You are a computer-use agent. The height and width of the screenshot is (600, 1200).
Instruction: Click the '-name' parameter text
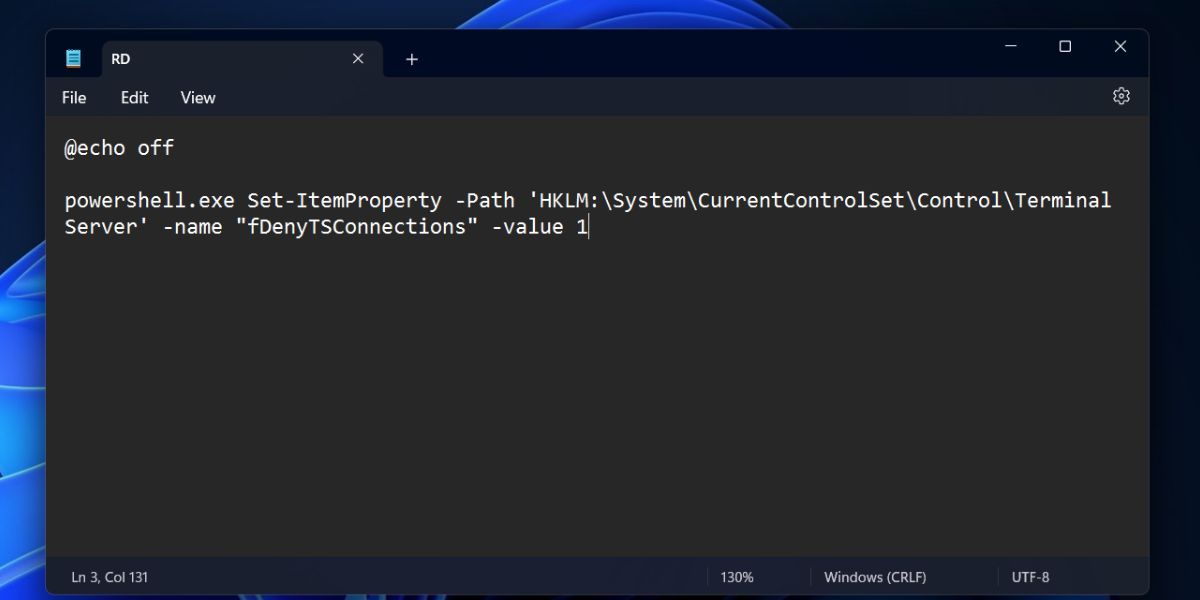(192, 227)
